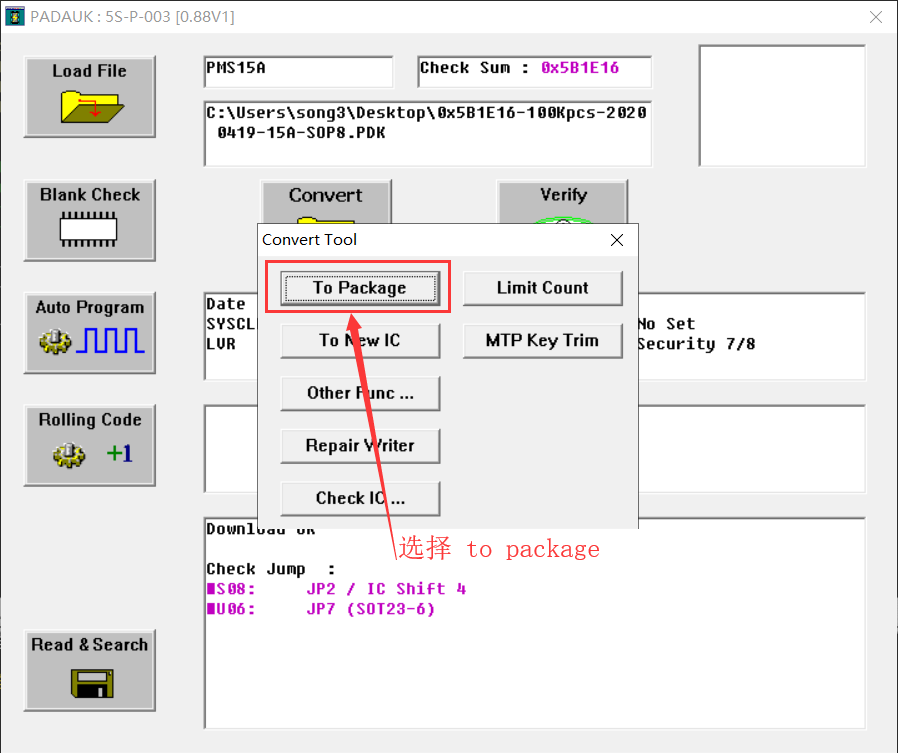Click the Rolling Code +1 icon

pyautogui.click(x=90, y=454)
